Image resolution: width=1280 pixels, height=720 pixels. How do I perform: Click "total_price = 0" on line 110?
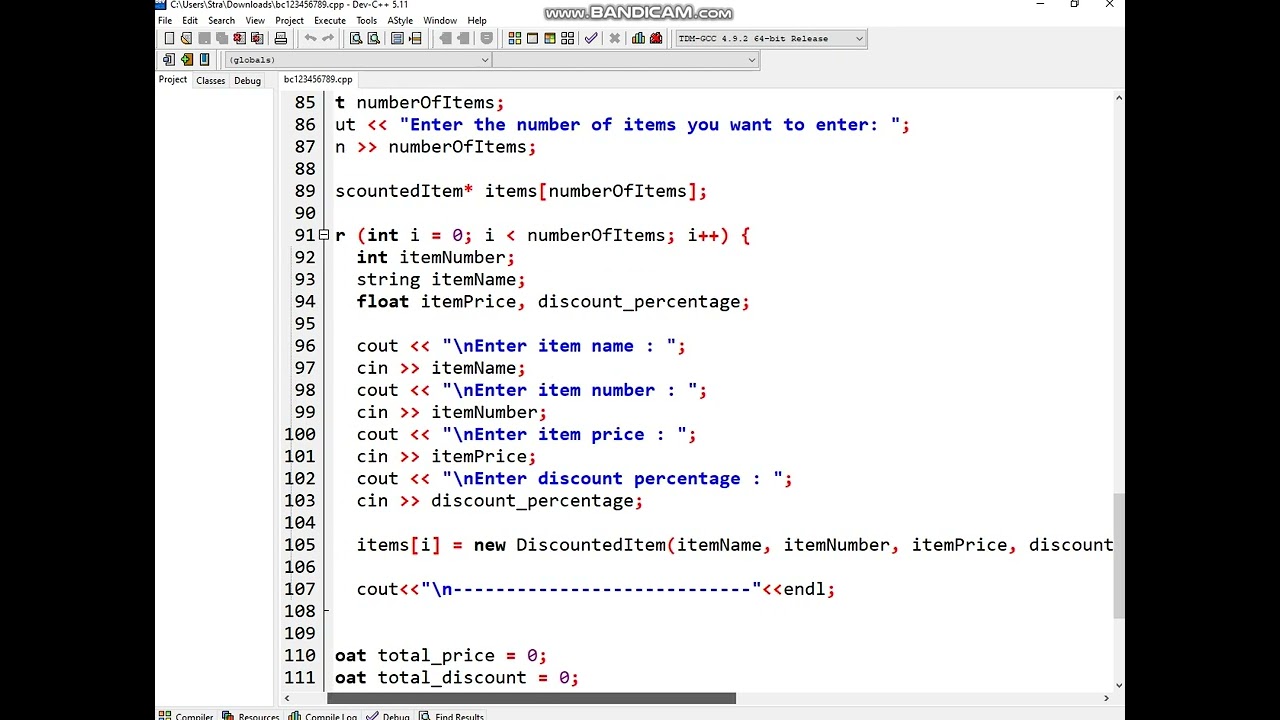click(457, 656)
